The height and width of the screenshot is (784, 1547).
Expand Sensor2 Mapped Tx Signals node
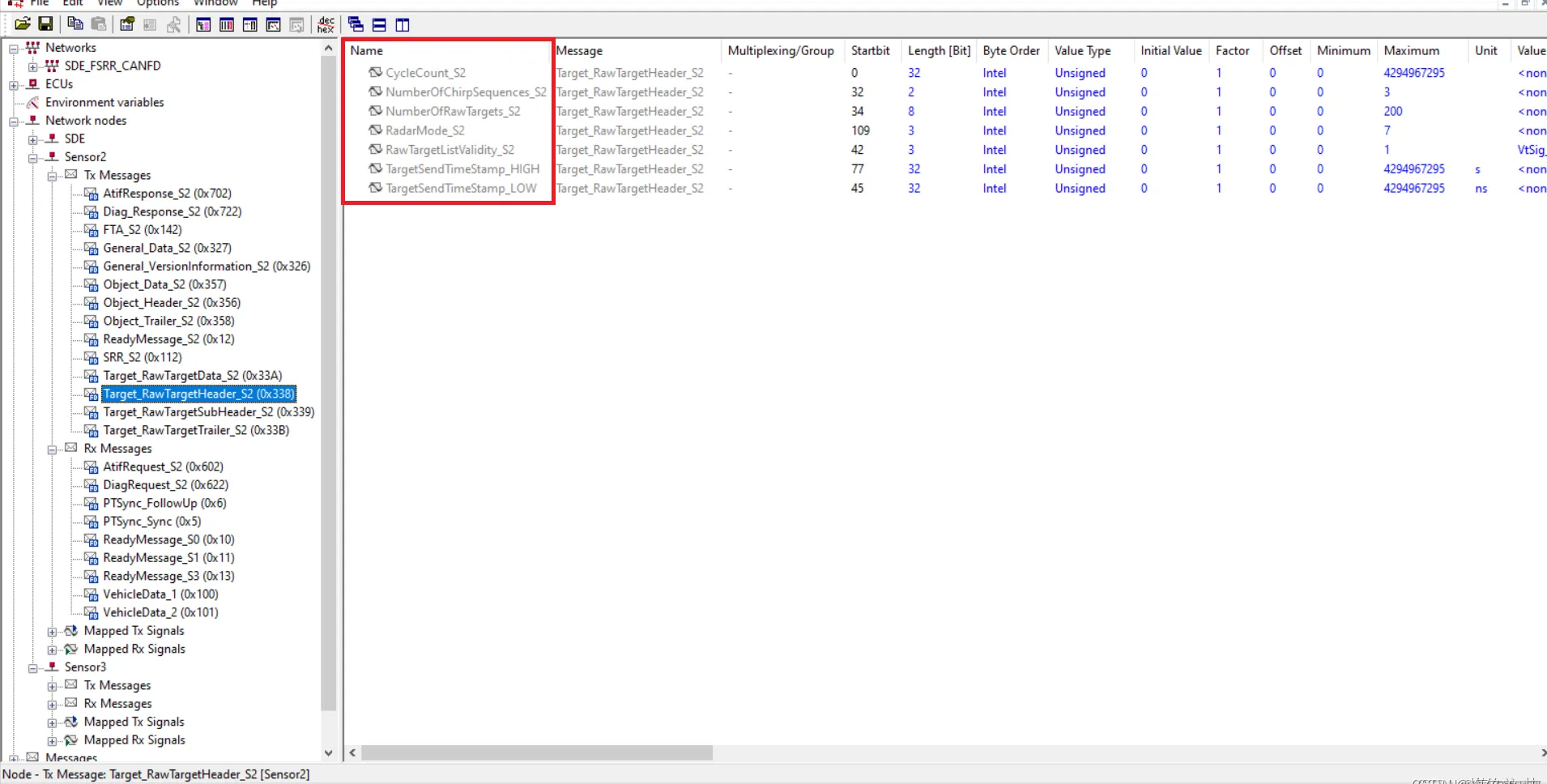pyautogui.click(x=52, y=632)
